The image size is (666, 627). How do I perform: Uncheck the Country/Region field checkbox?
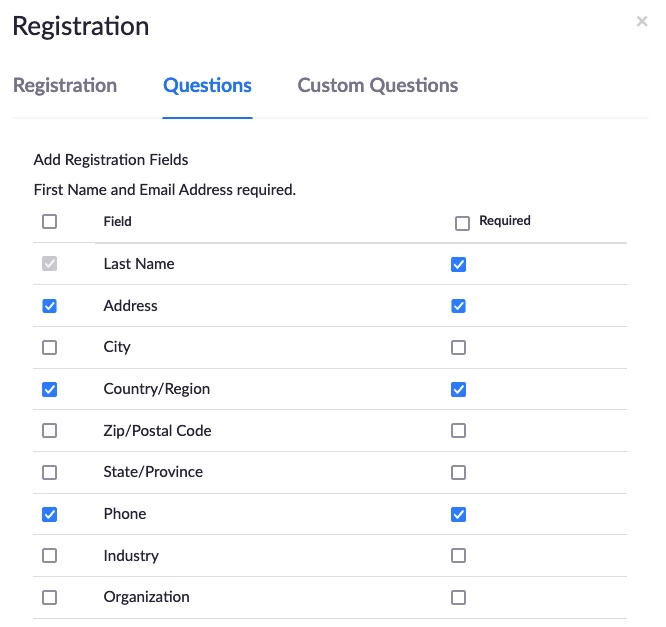coord(50,390)
